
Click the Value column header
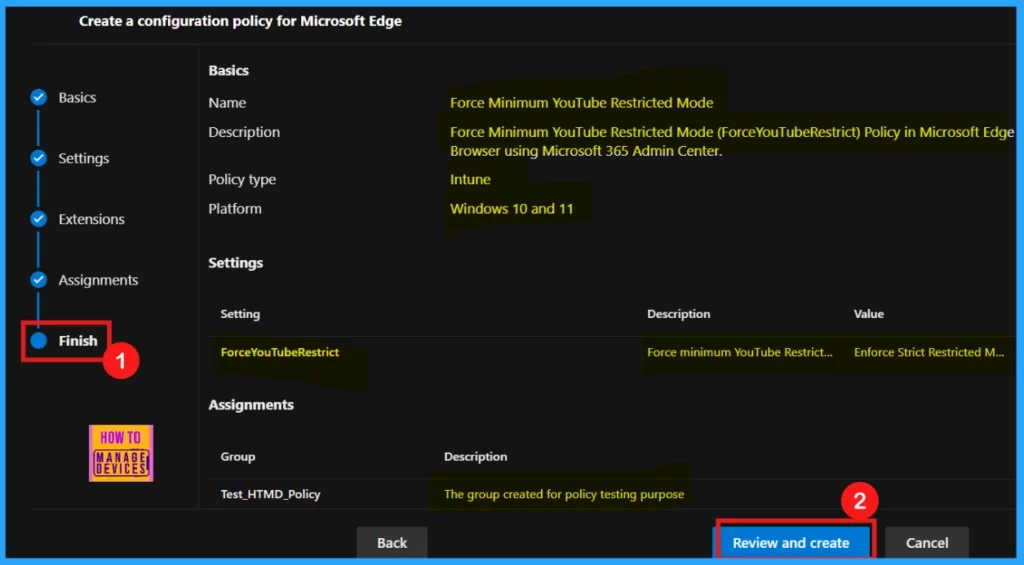[x=869, y=314]
